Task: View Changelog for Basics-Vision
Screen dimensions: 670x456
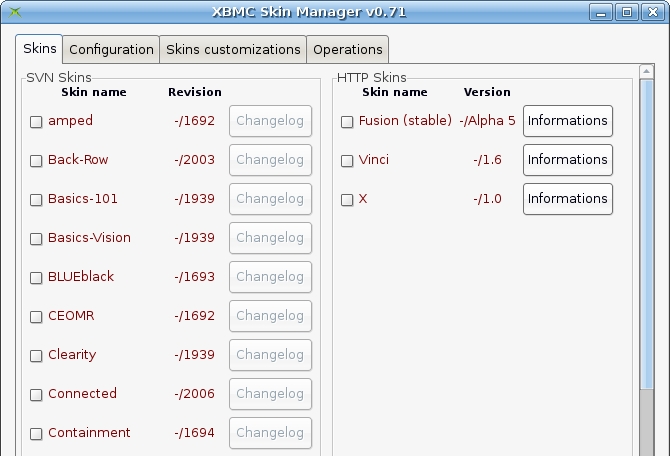Action: click(x=270, y=238)
